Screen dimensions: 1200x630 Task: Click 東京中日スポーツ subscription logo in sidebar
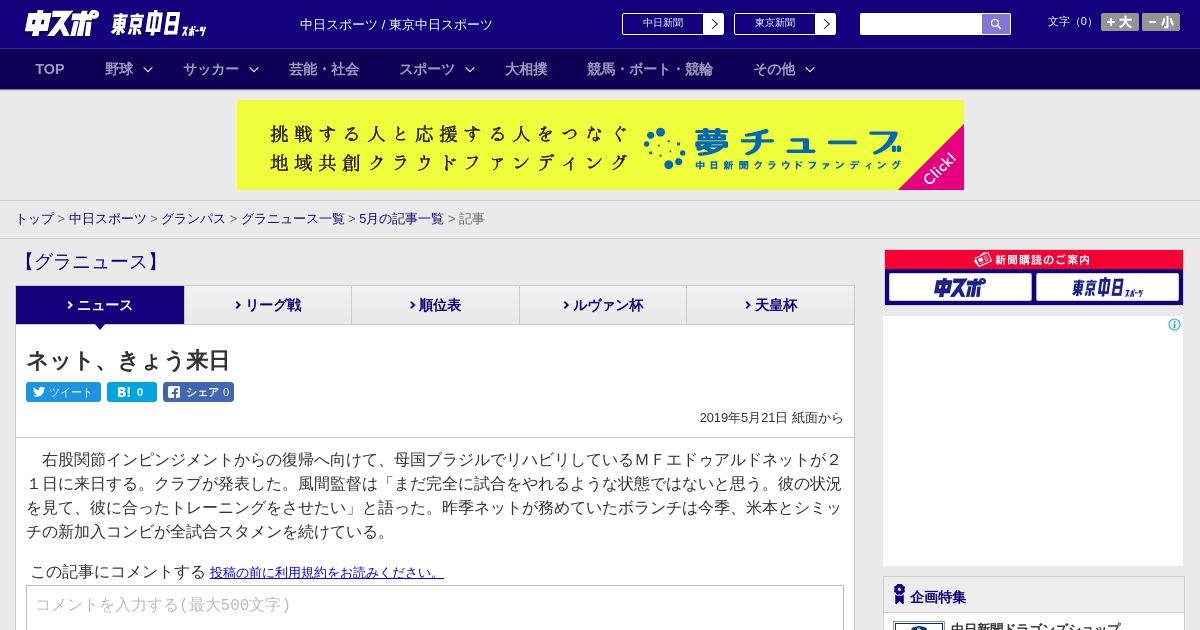click(x=1107, y=287)
